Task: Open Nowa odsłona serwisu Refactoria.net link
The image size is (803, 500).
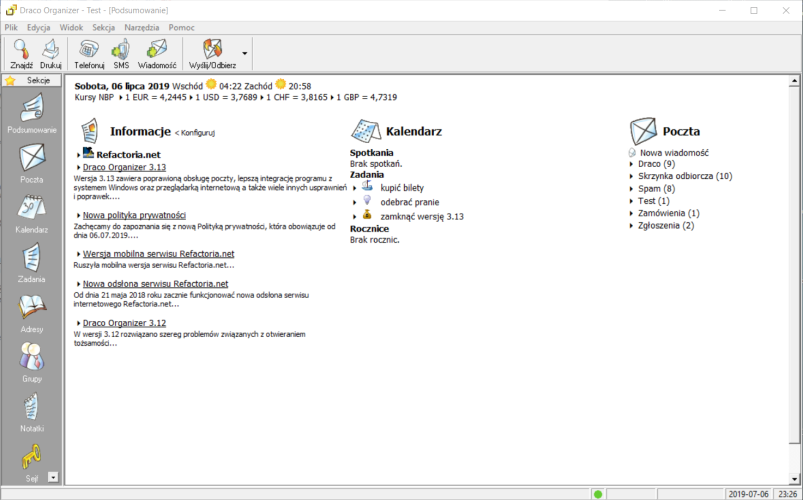Action: [x=156, y=283]
